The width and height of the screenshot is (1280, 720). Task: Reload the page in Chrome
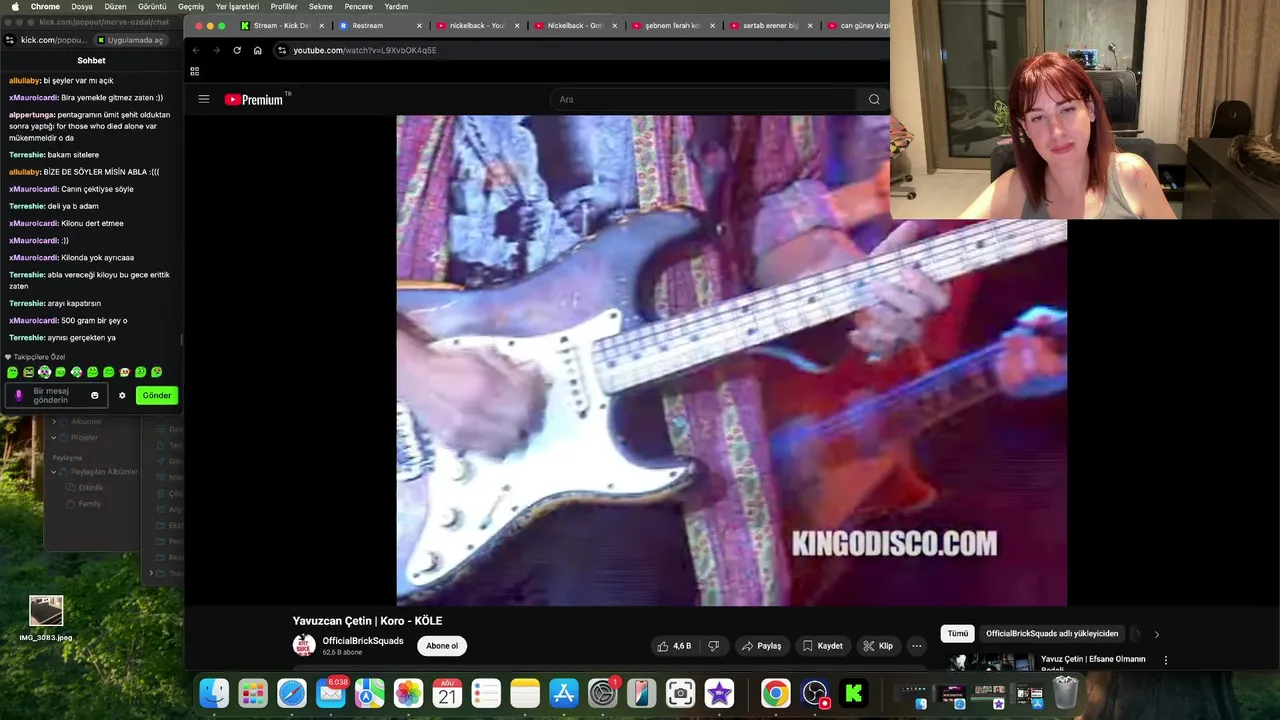pos(237,50)
